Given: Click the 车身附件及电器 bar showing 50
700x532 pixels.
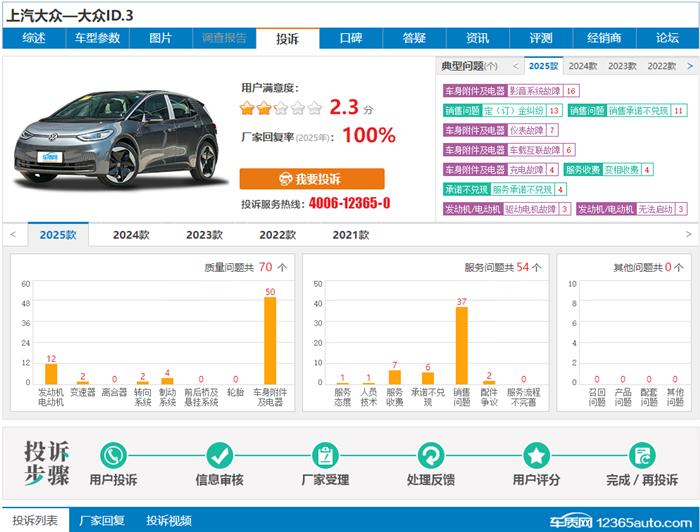Looking at the screenshot, I should tap(270, 341).
